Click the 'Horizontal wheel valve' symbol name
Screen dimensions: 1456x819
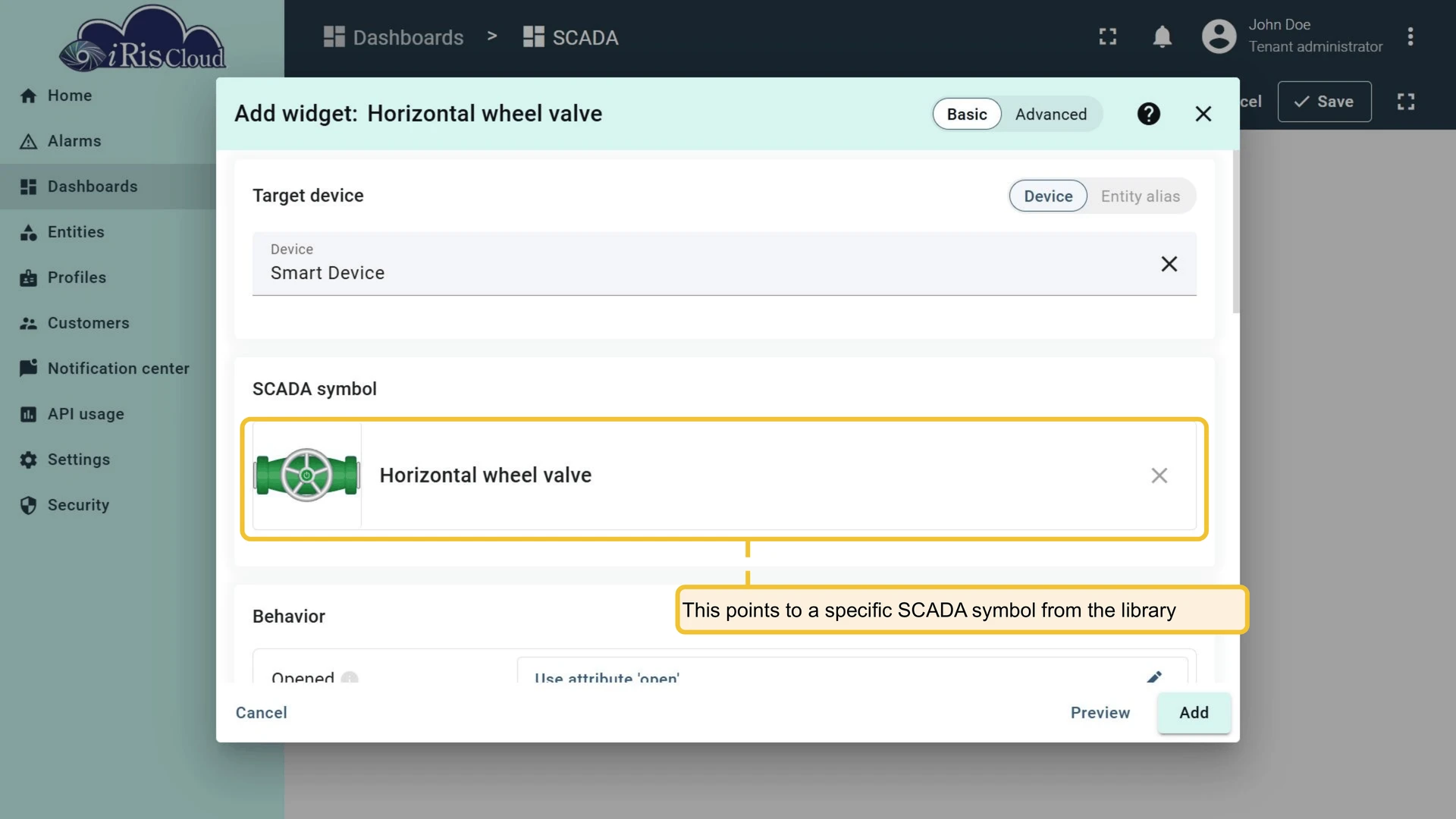(485, 475)
